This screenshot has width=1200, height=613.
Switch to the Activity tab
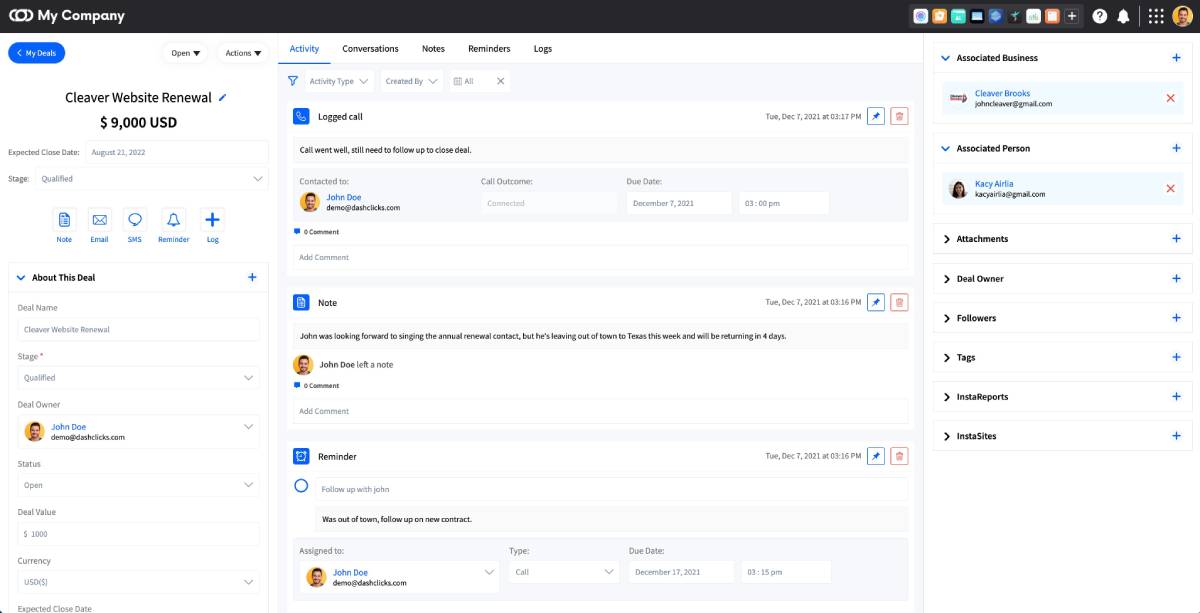pyautogui.click(x=304, y=48)
